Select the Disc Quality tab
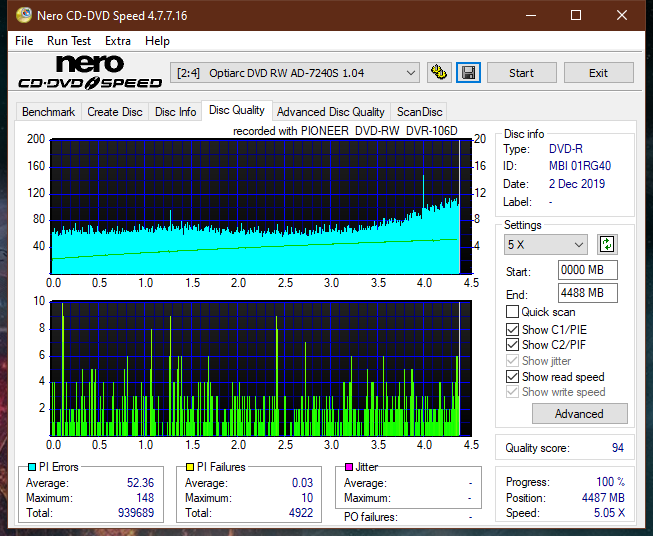 237,110
